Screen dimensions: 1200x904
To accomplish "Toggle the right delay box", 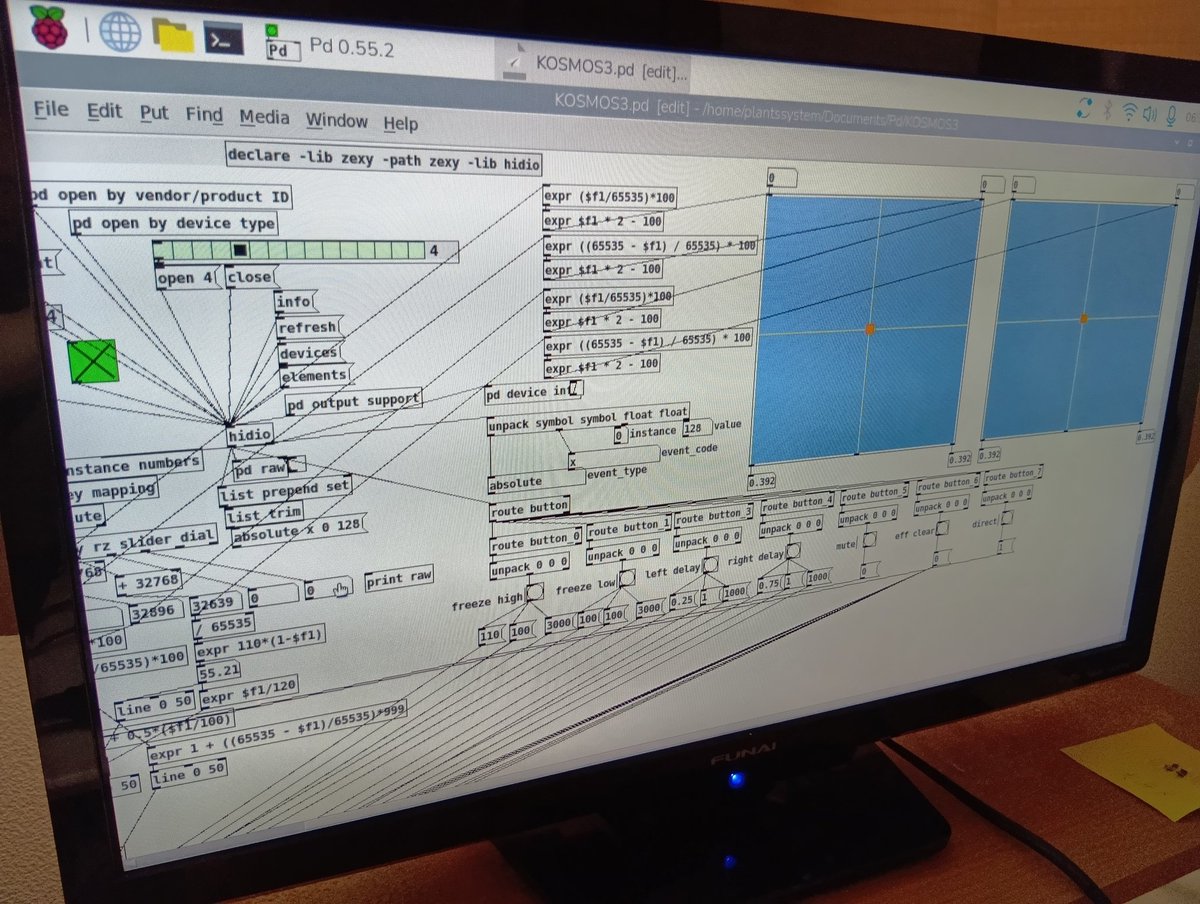I will [792, 551].
